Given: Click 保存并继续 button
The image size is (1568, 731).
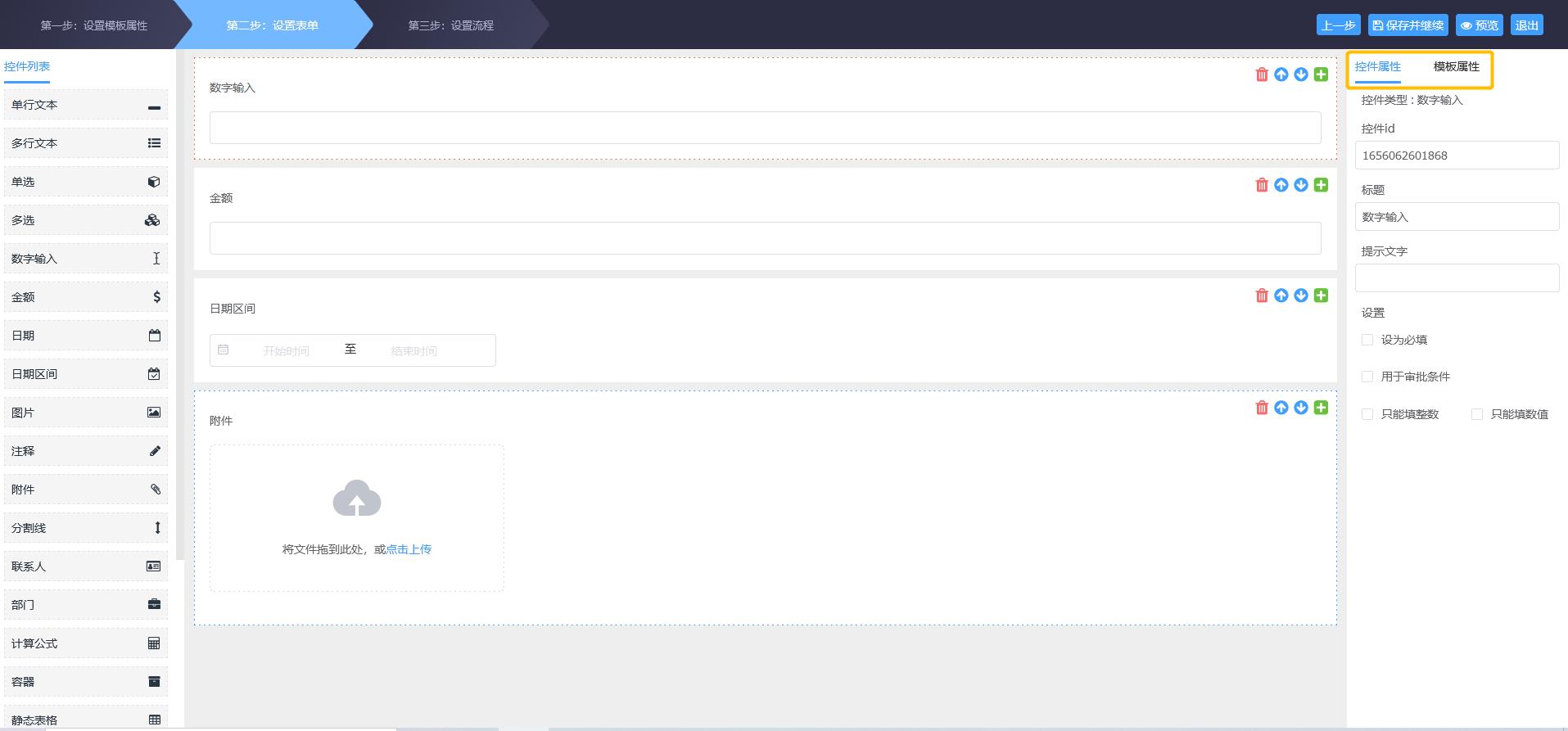Looking at the screenshot, I should [1408, 25].
